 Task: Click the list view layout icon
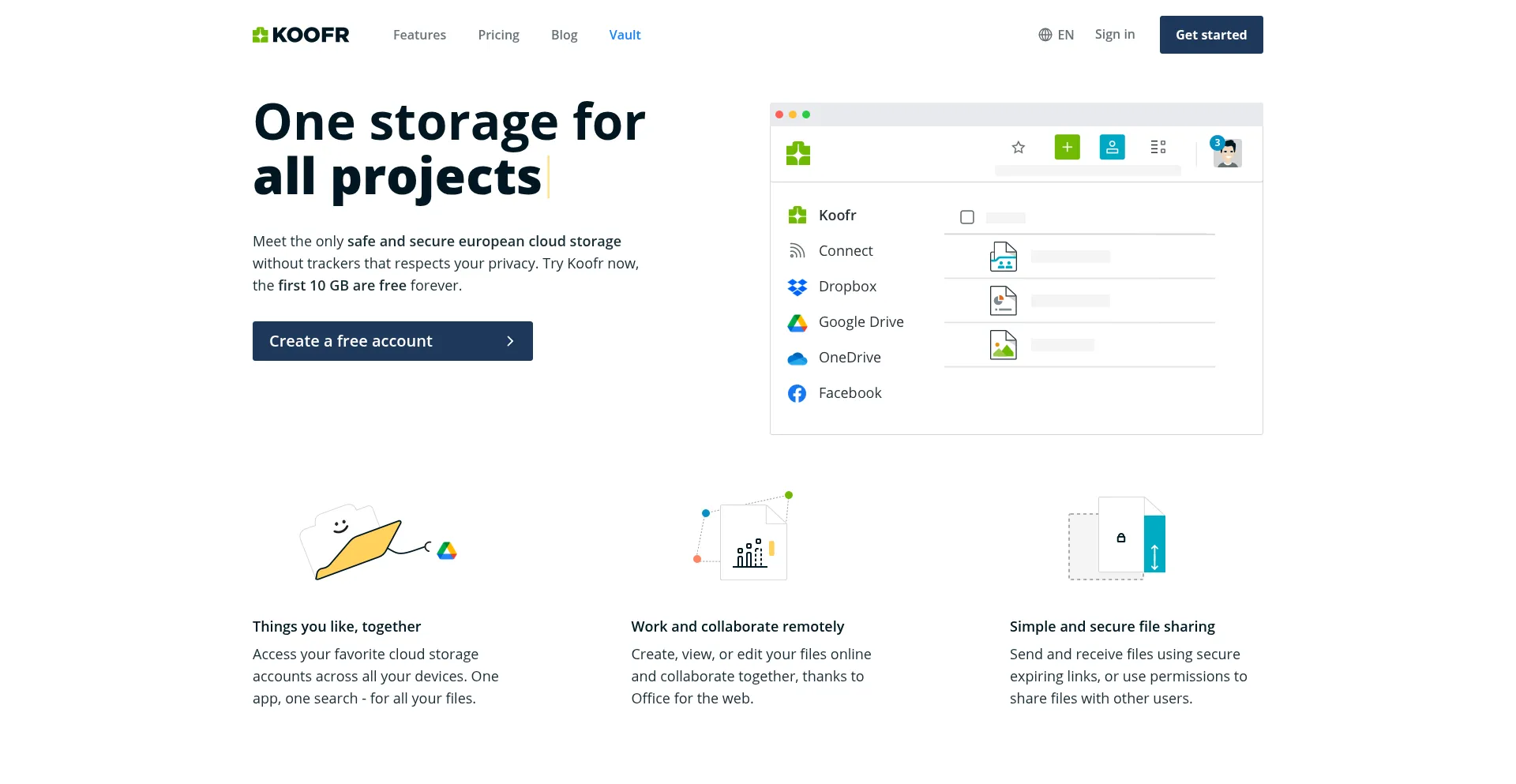[x=1158, y=147]
